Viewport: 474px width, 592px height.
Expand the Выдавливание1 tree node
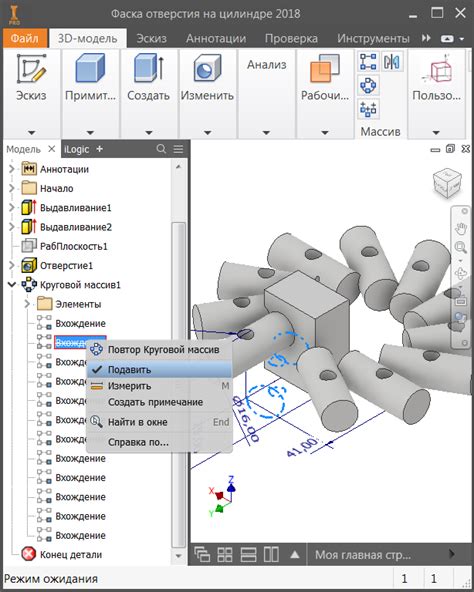(12, 207)
